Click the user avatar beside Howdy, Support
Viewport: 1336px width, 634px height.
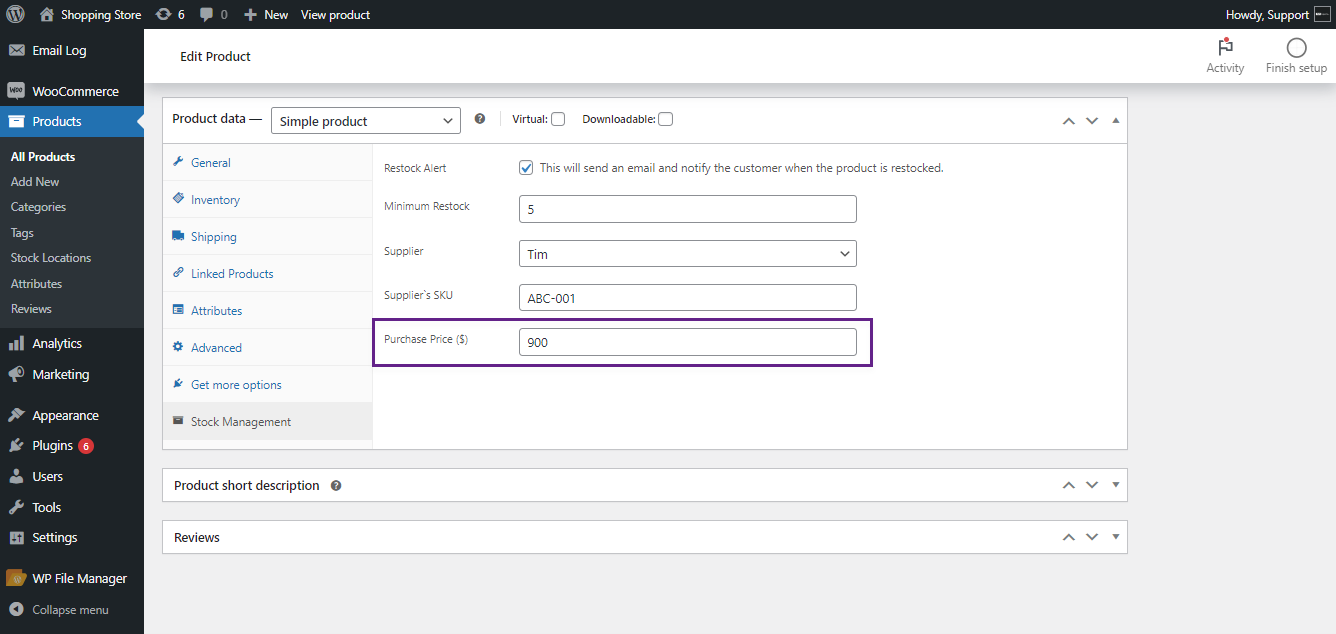[x=1322, y=15]
